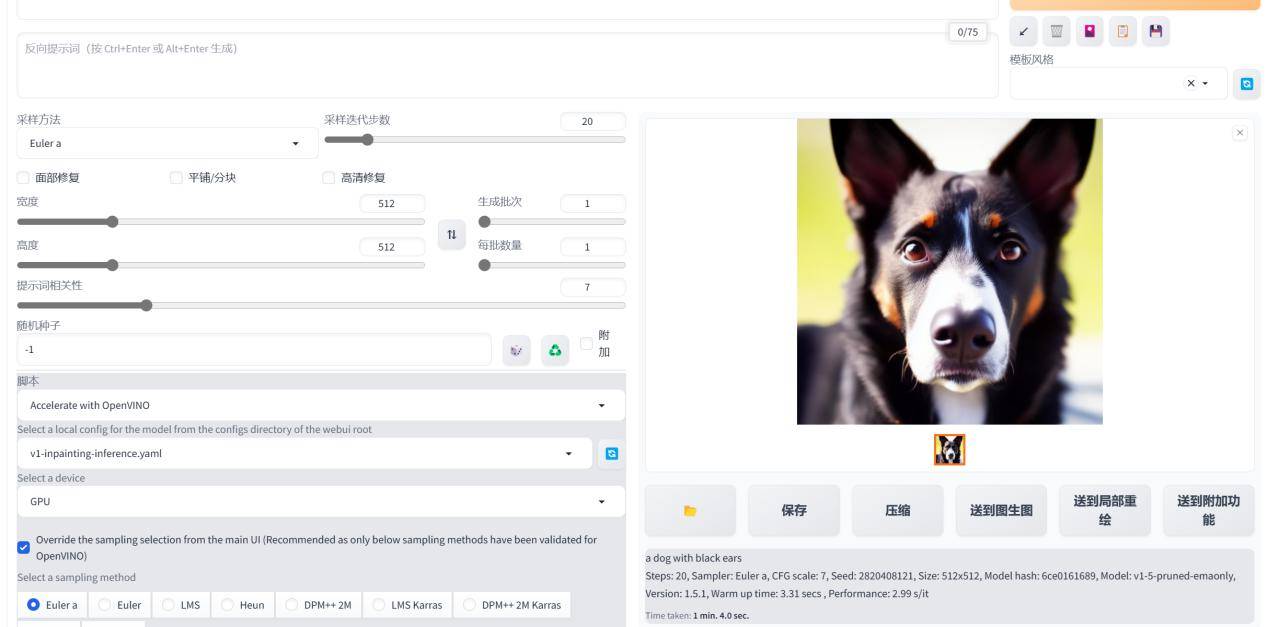Open output folder with yellow folder icon
This screenshot has height=627, width=1267.
click(x=690, y=510)
